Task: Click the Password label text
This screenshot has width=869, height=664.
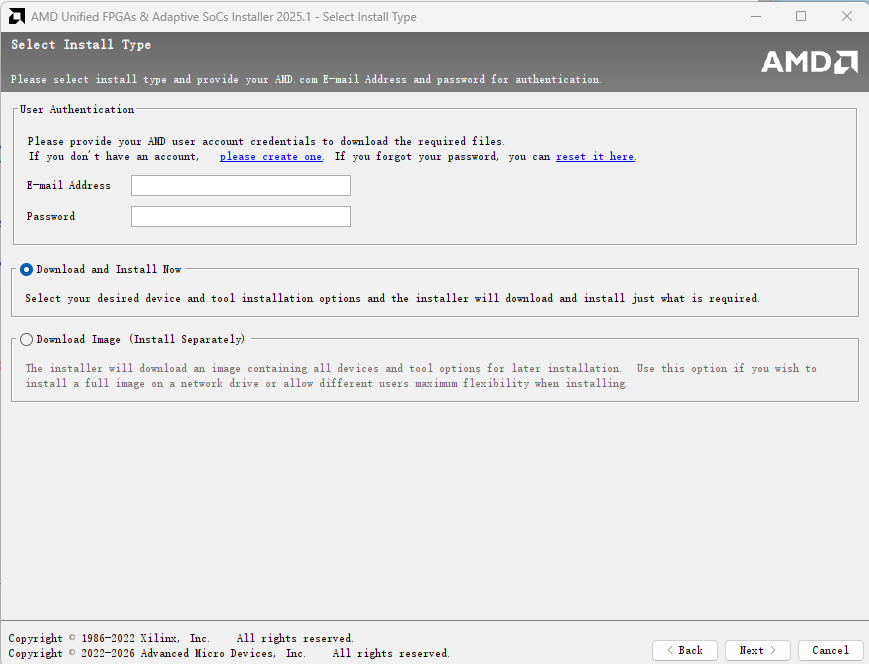Action: point(51,217)
